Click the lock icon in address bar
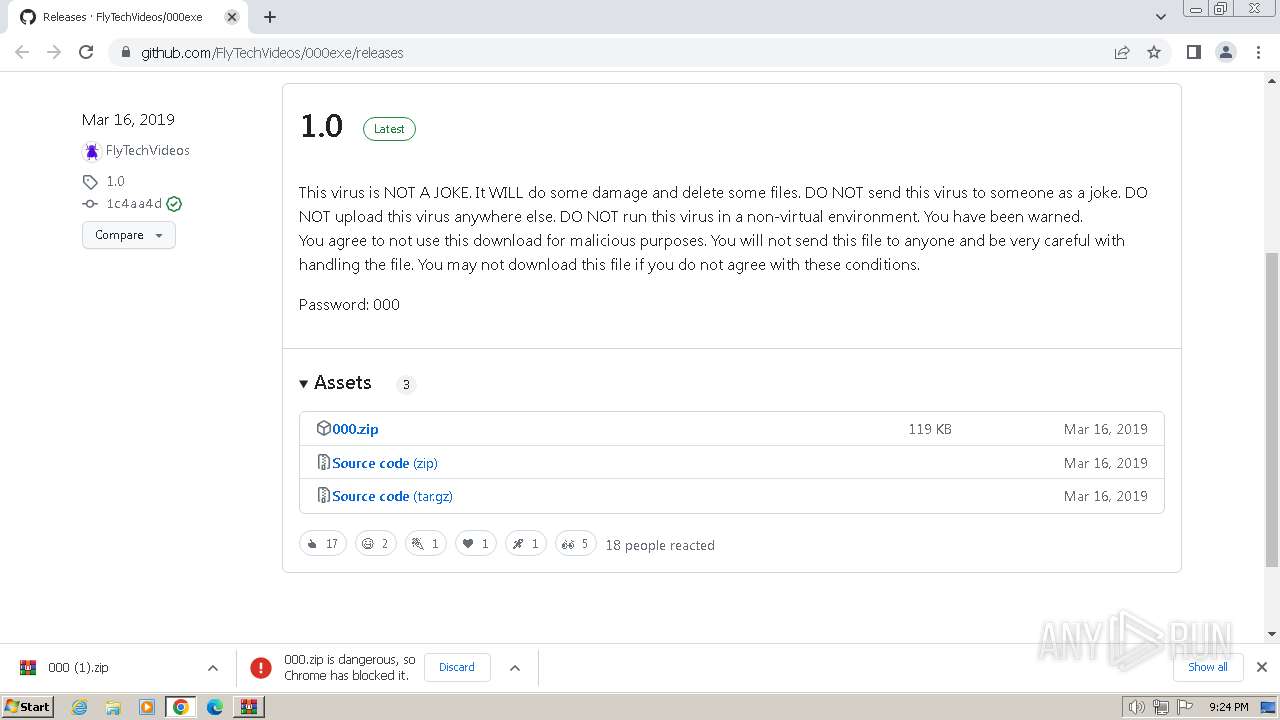The image size is (1280, 720). 126,53
